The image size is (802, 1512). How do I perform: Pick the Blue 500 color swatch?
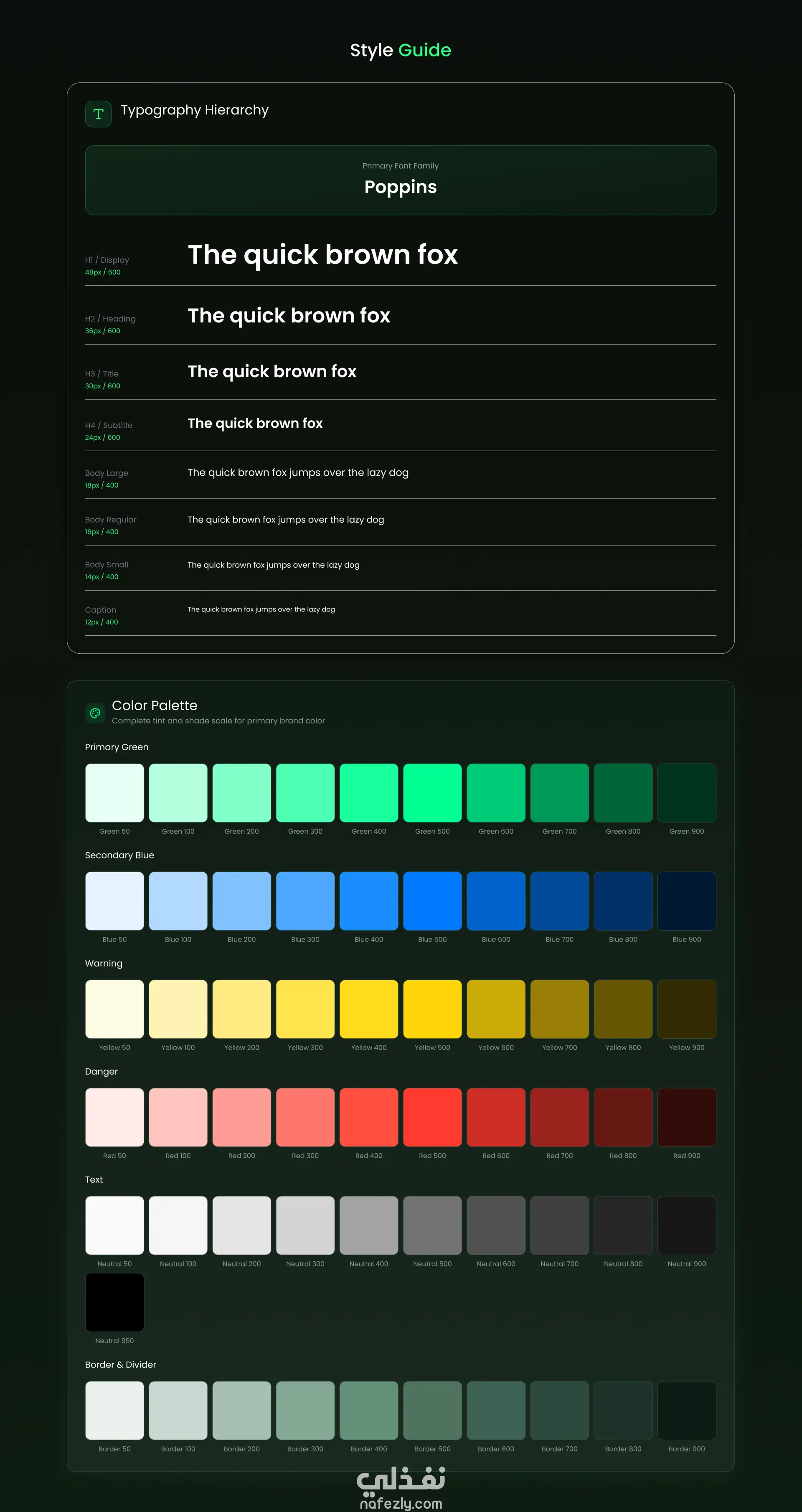coord(432,901)
